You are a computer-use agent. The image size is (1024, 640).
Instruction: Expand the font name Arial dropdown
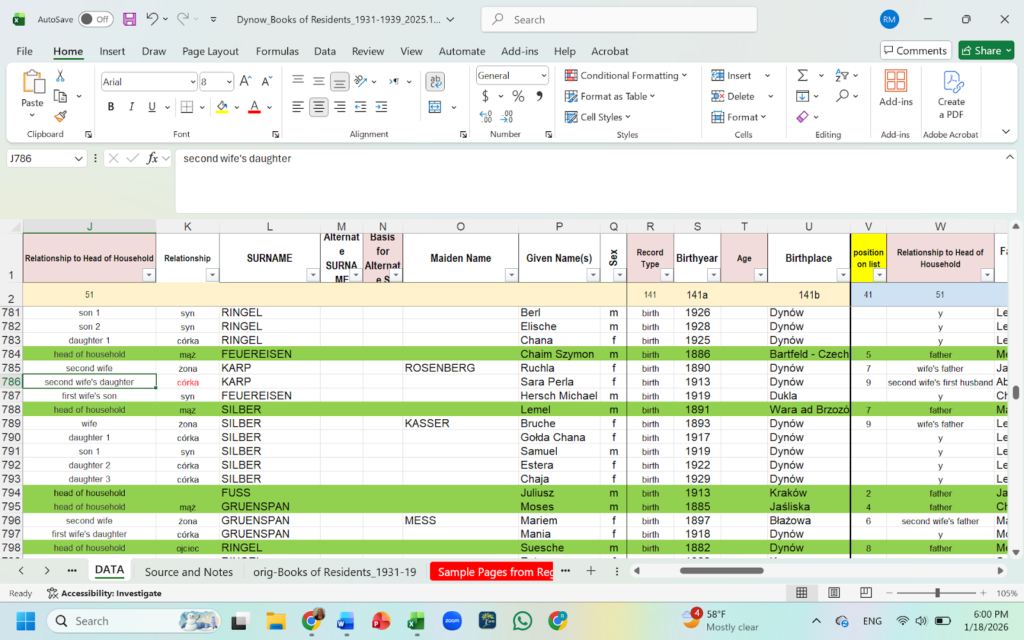click(192, 82)
